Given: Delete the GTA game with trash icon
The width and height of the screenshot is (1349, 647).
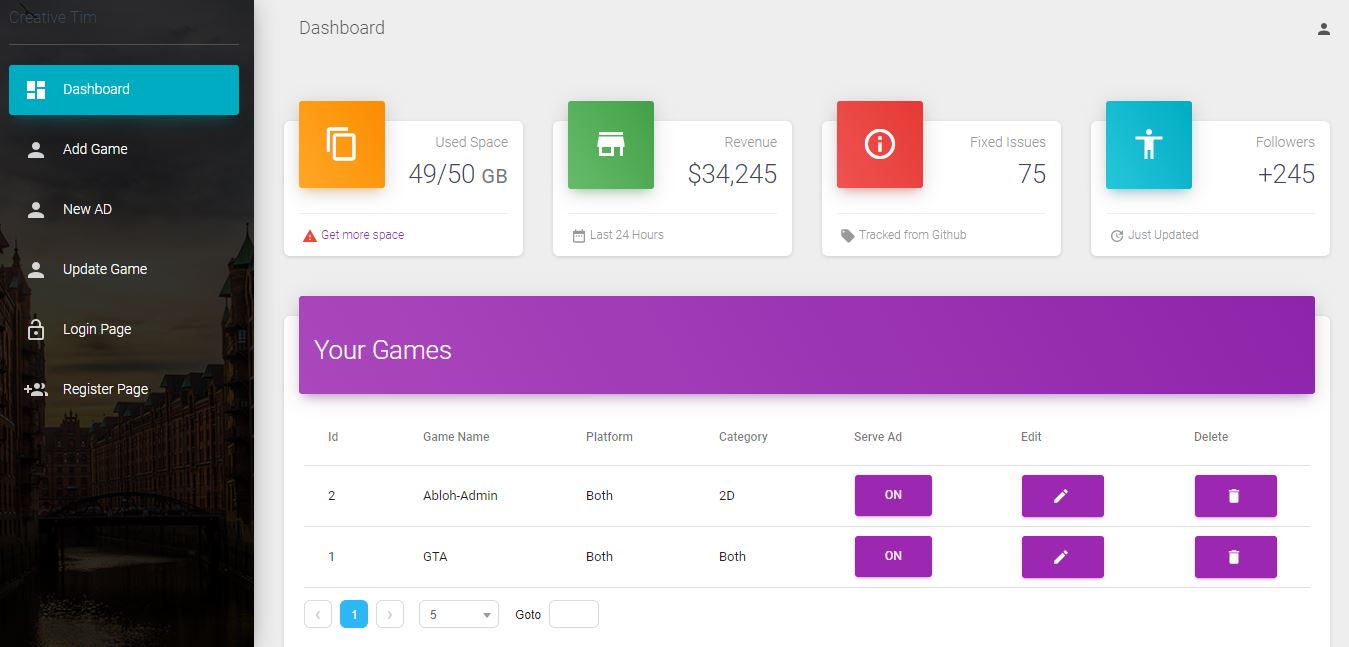Looking at the screenshot, I should [x=1235, y=557].
